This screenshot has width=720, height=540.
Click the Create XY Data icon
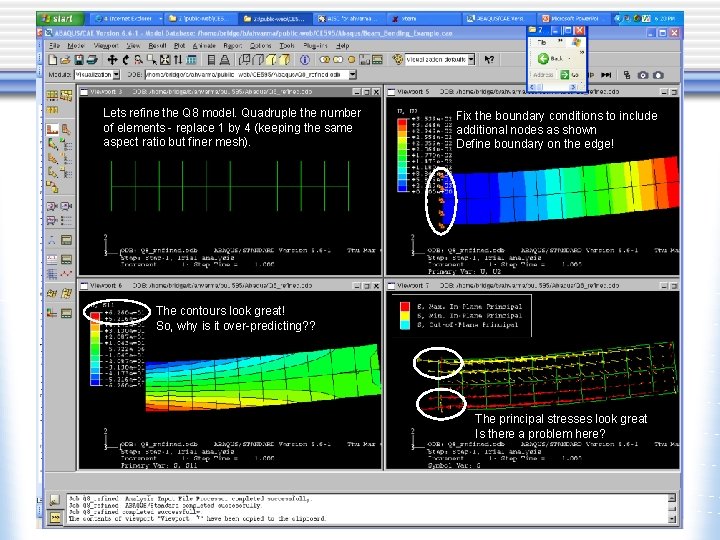click(x=52, y=259)
